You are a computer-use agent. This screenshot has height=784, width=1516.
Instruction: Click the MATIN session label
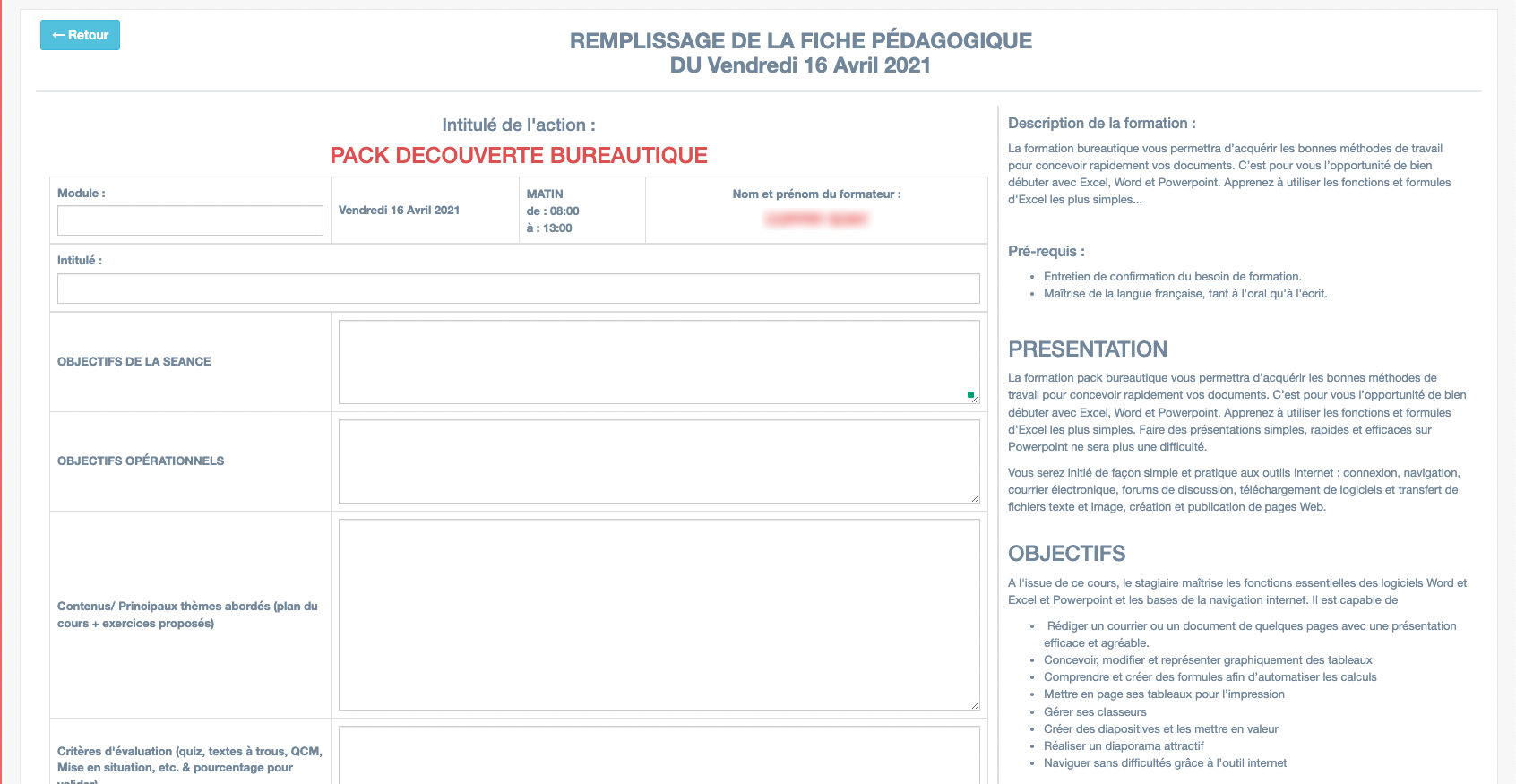(x=545, y=194)
